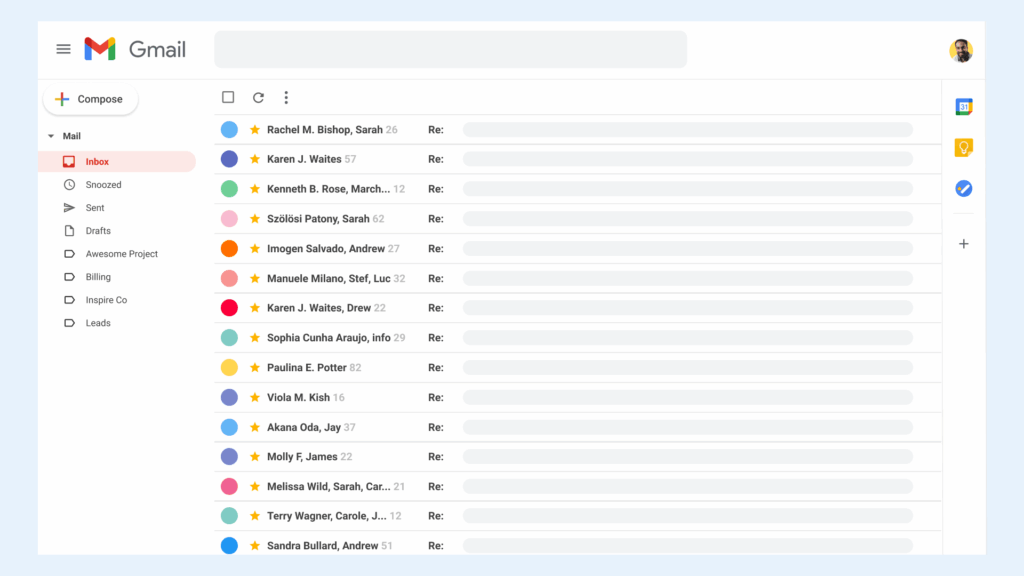Click the Awesome Project label tag icon

coord(69,253)
